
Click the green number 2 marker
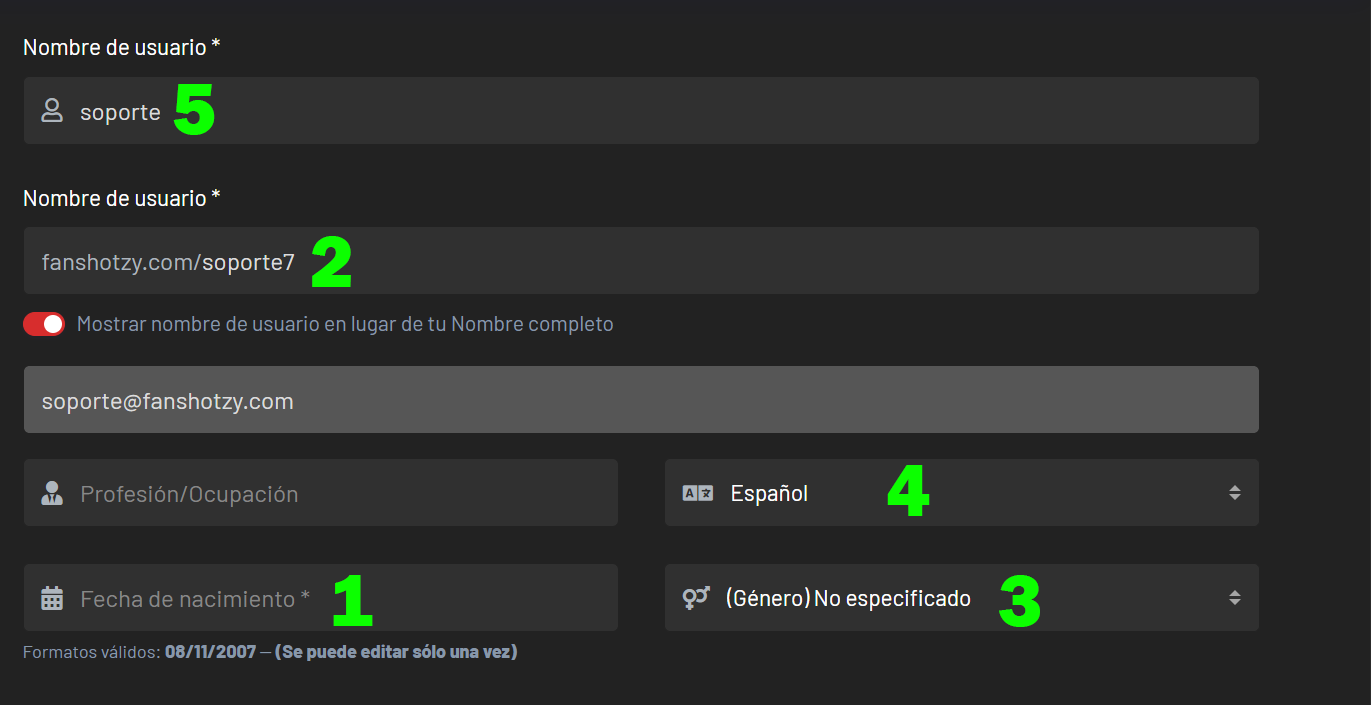(x=331, y=263)
